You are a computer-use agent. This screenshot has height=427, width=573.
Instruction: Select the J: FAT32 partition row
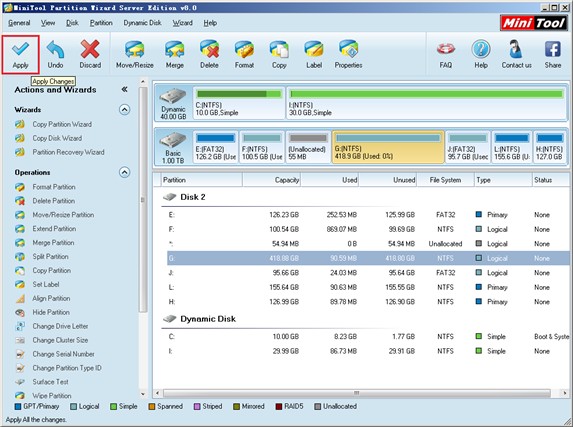click(x=368, y=273)
